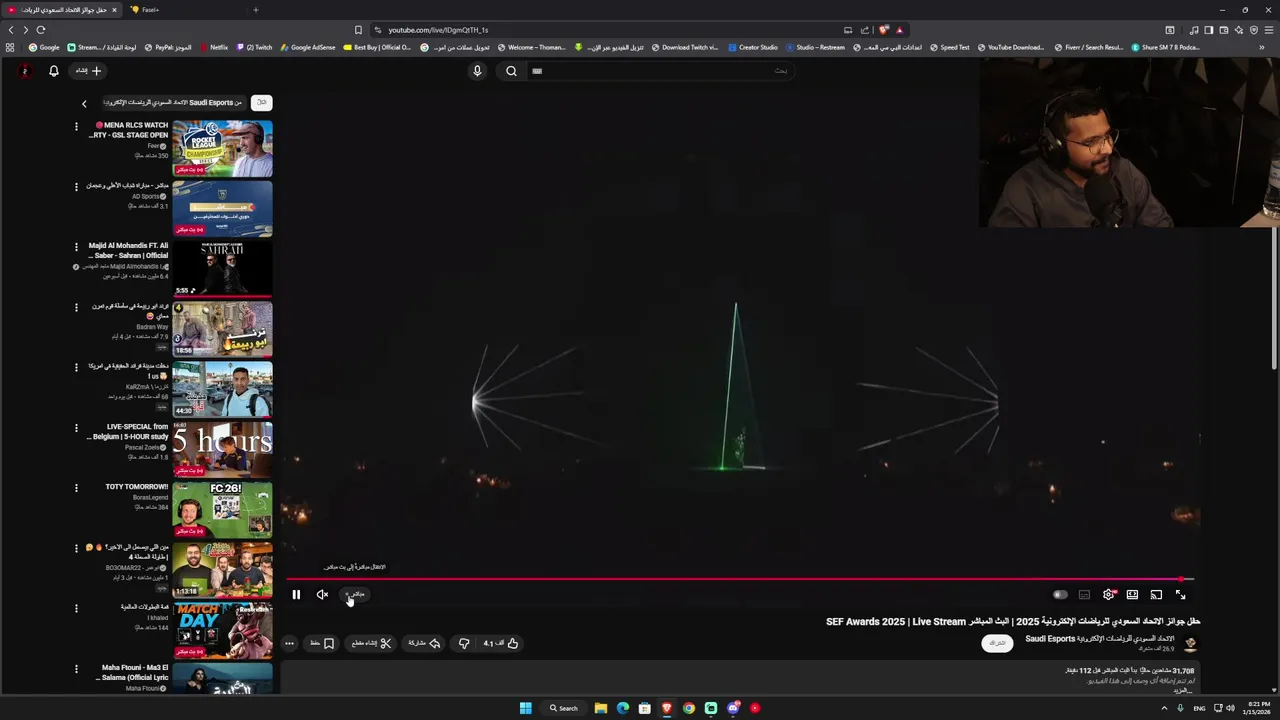The width and height of the screenshot is (1280, 720).
Task: Open Google Chrome from taskbar
Action: pos(688,708)
